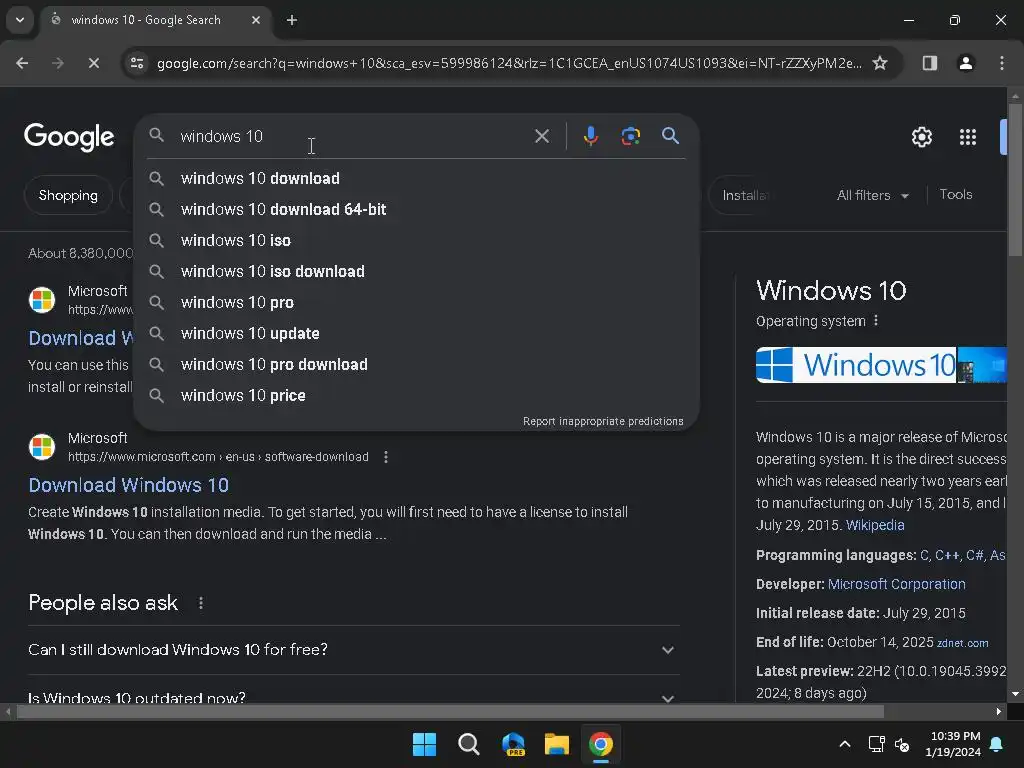Click the C++ programming language link

point(947,555)
